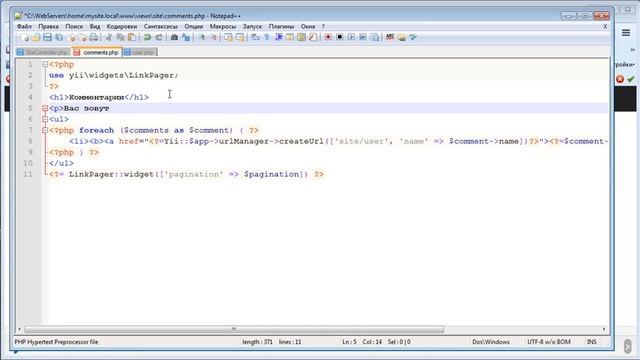Collapse the fold marker at line 5 <p>
Screen dimensions: 640x360
pyautogui.click(x=45, y=109)
